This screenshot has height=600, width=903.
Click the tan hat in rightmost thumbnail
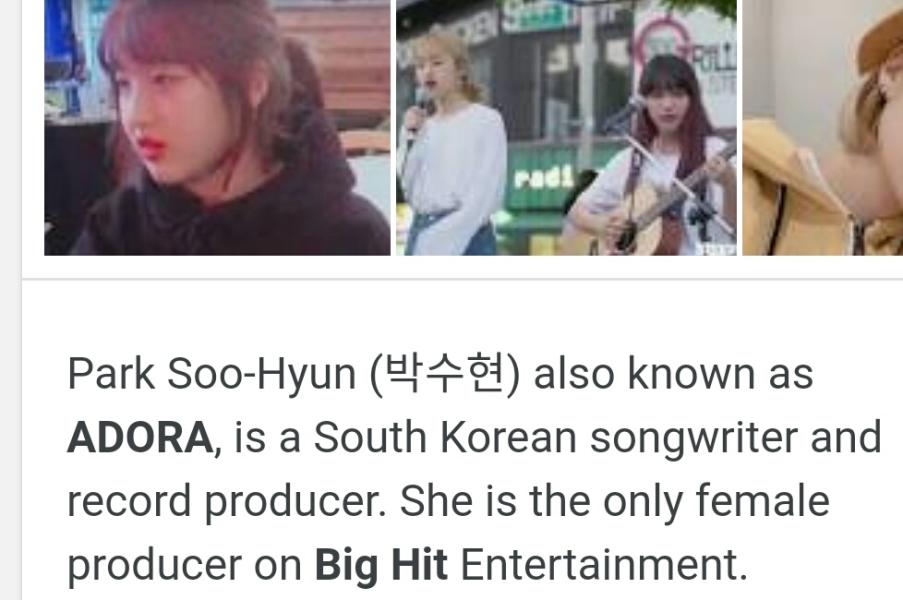(x=881, y=37)
